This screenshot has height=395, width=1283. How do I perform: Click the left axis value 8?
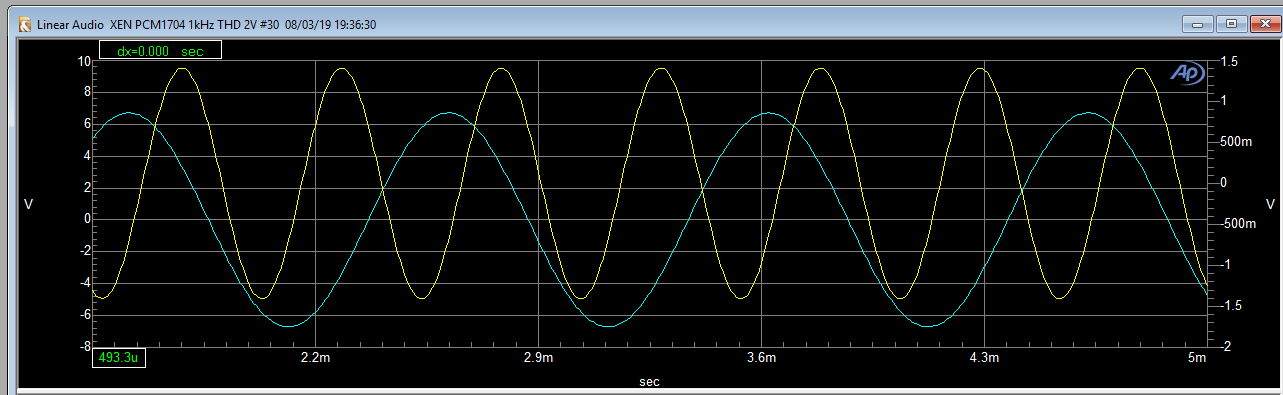pyautogui.click(x=88, y=92)
